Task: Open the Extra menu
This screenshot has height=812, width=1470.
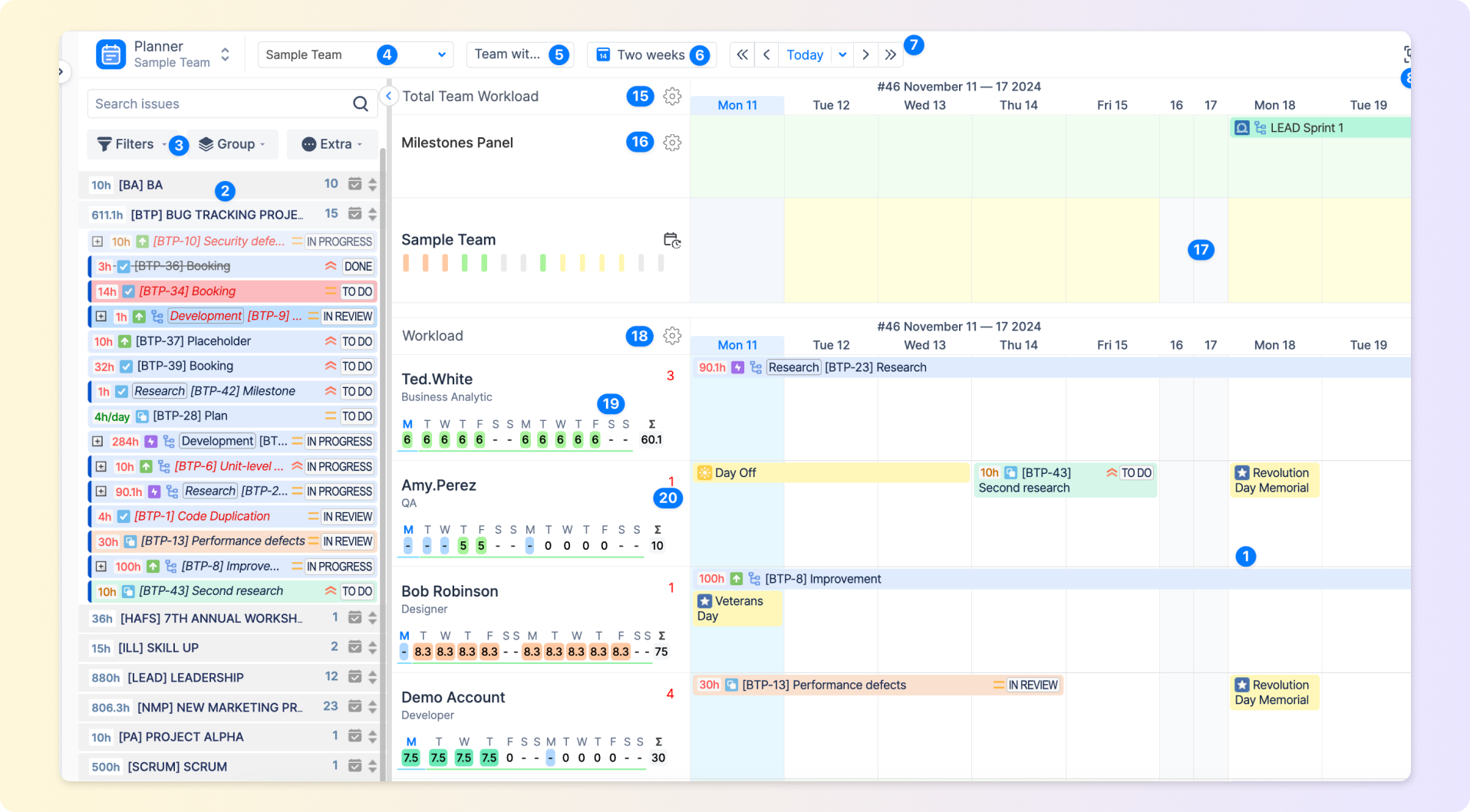Action: (x=331, y=144)
